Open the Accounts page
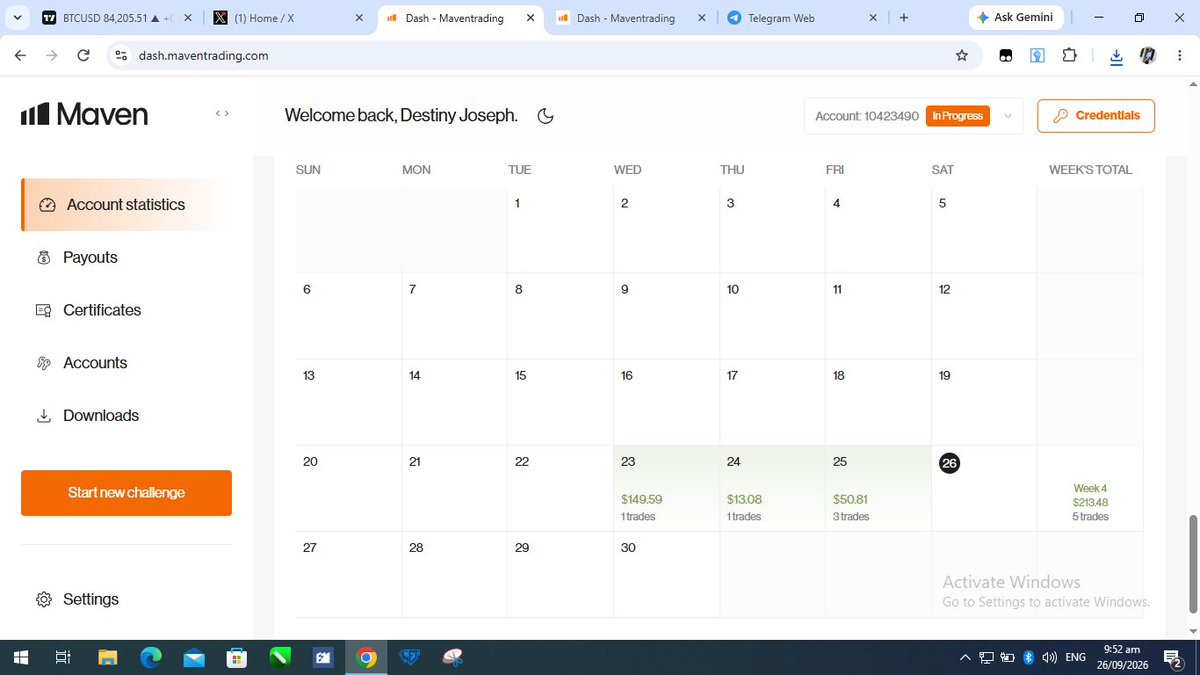 point(95,363)
